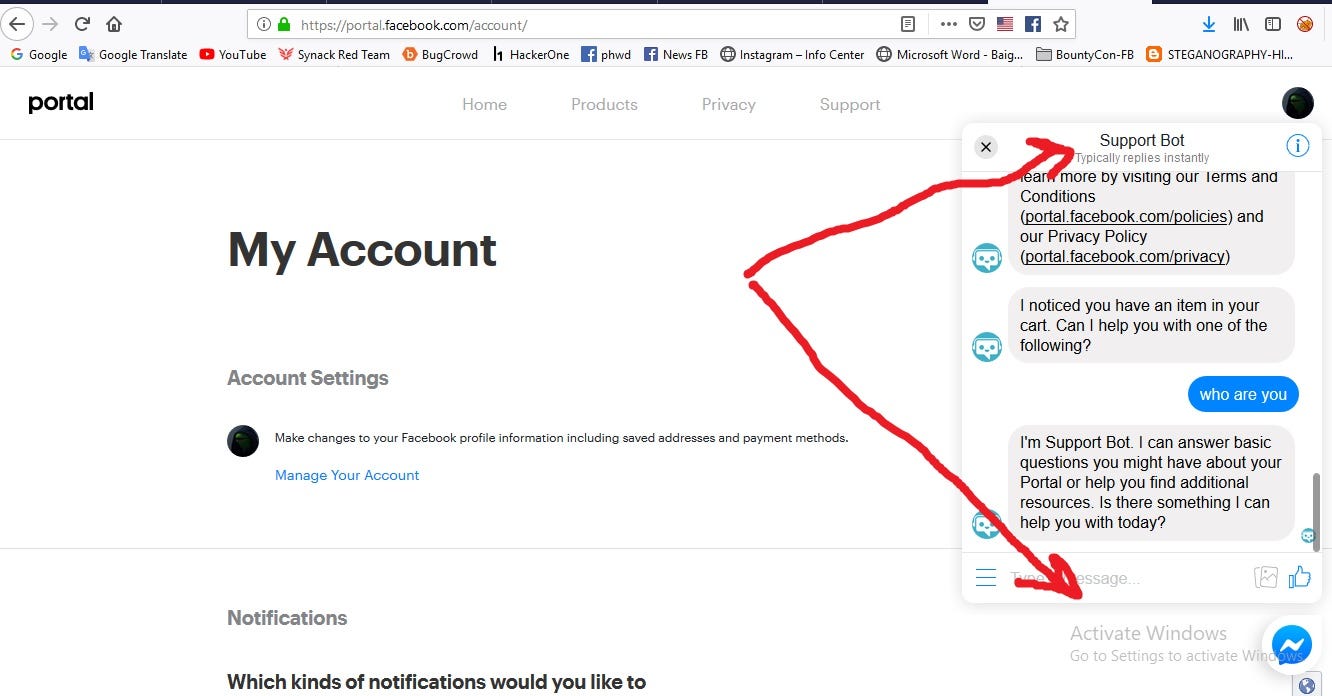Image resolution: width=1332 pixels, height=696 pixels.
Task: Open the Google bookmark
Action: (39, 54)
